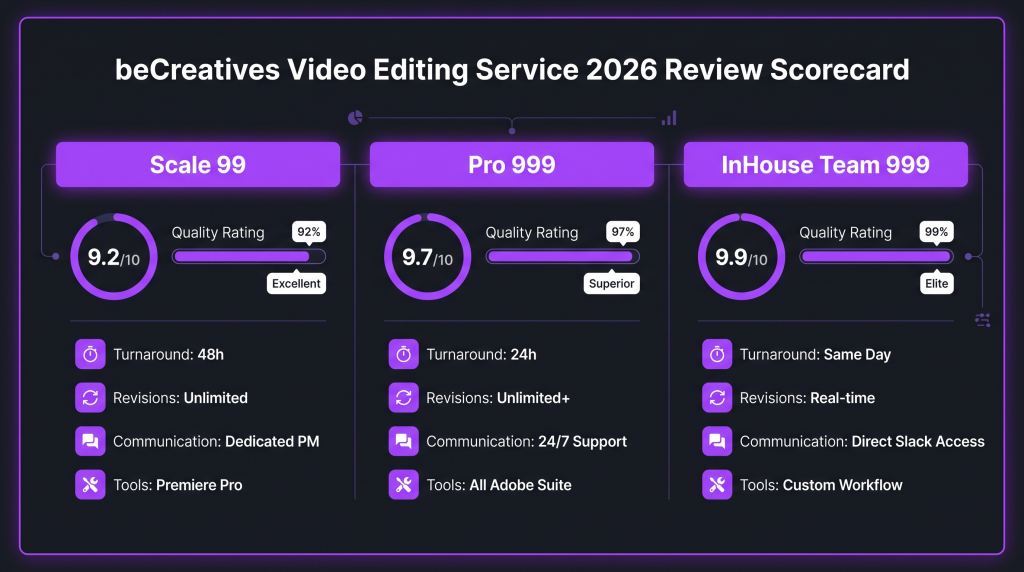
Task: Click the Turnaround: Same Day text
Action: (815, 355)
